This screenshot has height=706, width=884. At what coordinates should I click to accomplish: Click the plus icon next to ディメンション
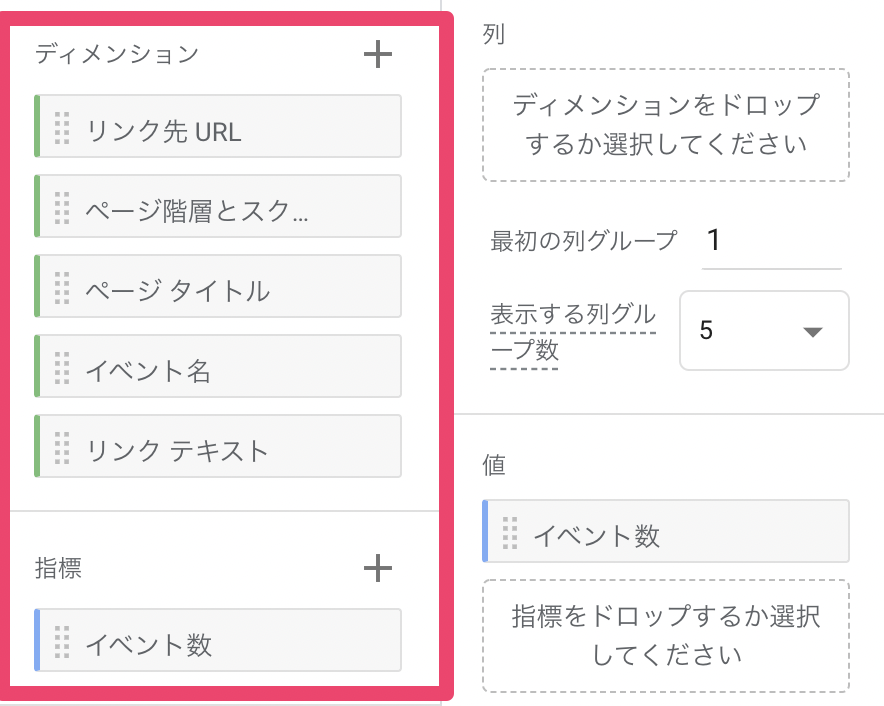377,54
